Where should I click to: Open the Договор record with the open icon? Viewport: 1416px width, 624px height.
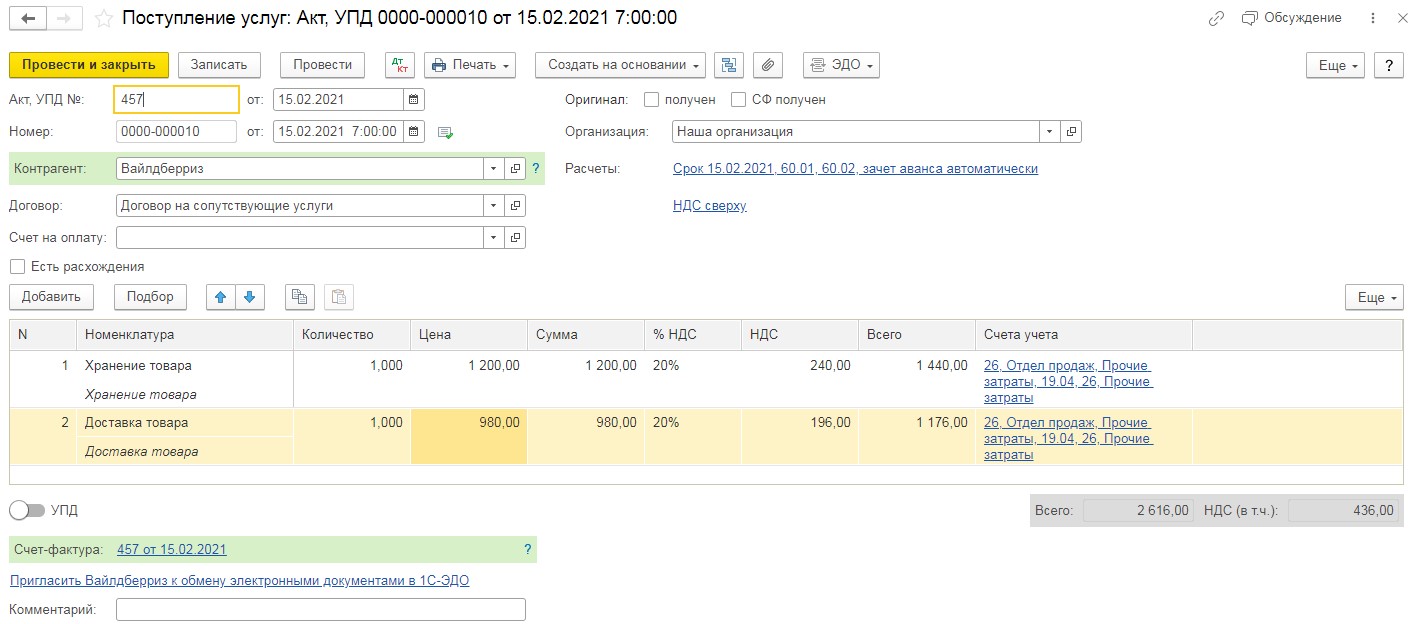pyautogui.click(x=515, y=206)
